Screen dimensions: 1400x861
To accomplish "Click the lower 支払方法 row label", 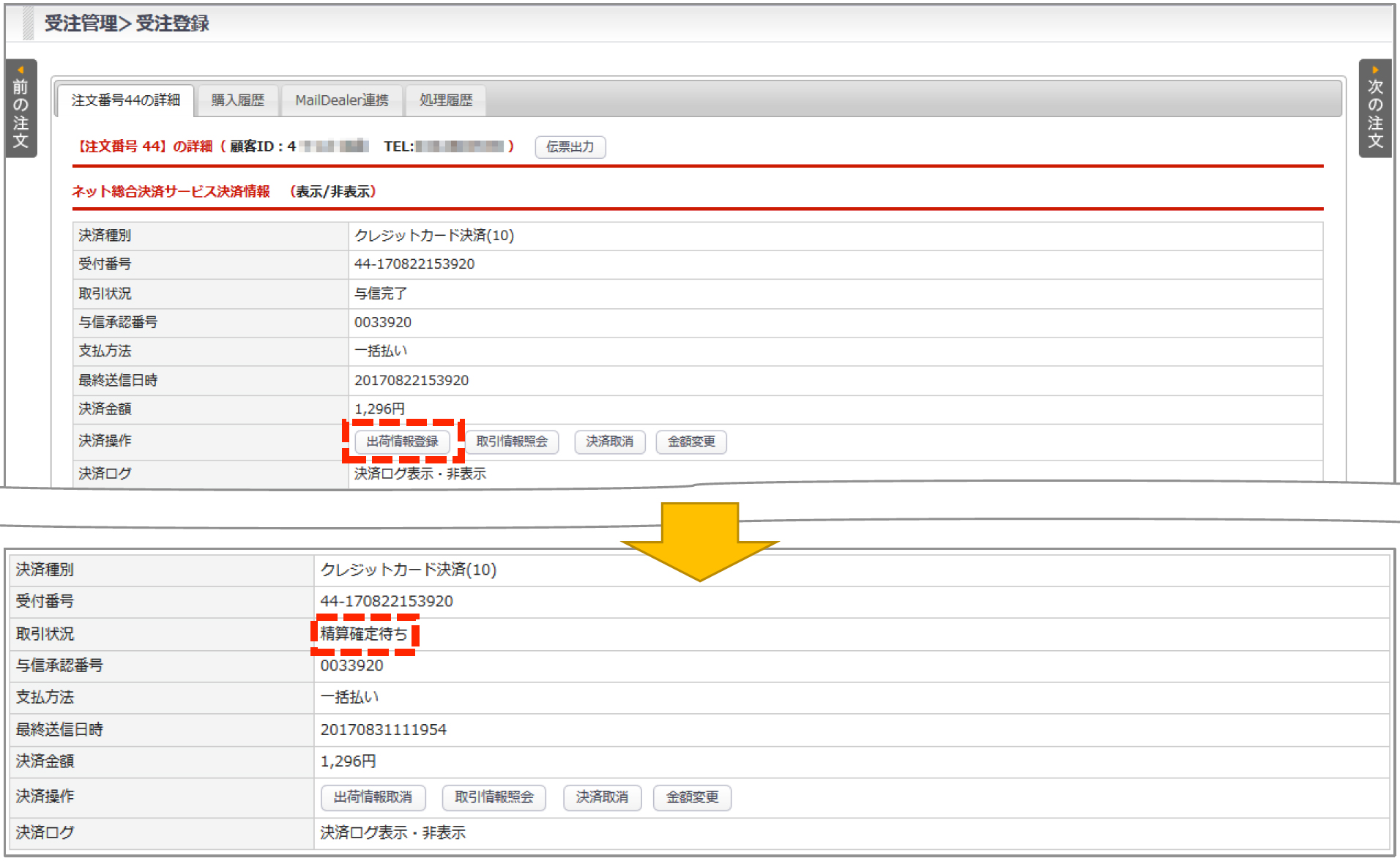I will (45, 697).
